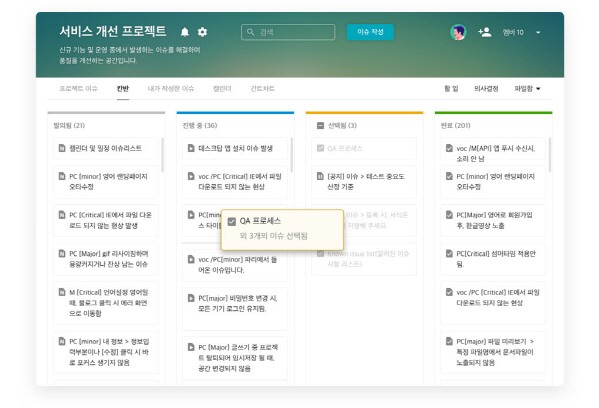Click the 멤버 10 label

(513, 32)
